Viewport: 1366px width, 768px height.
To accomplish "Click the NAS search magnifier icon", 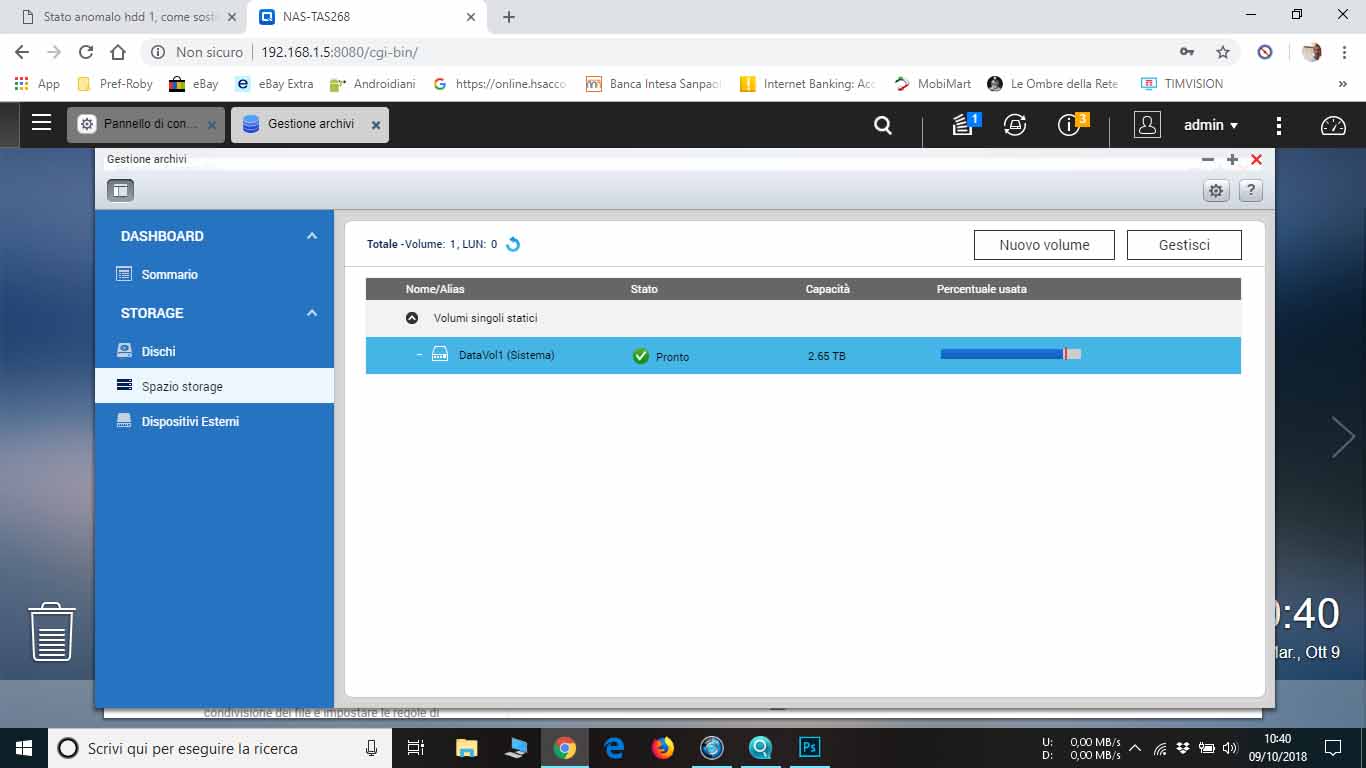I will 882,125.
